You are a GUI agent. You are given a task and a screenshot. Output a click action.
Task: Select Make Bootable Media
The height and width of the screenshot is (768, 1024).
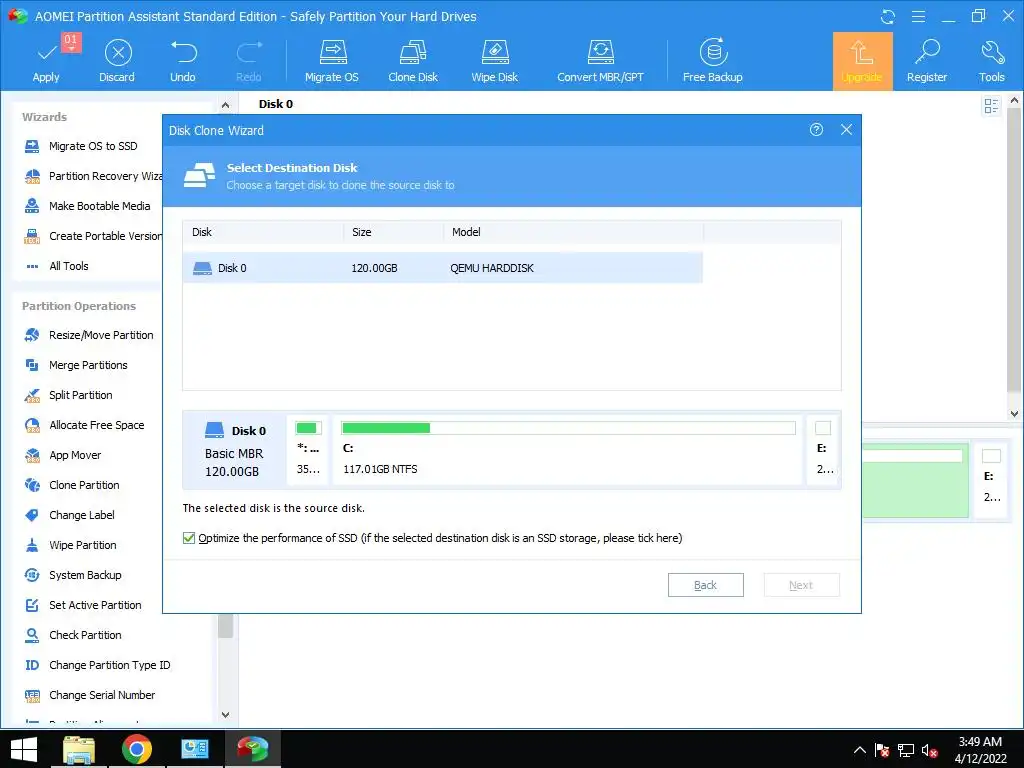87,206
